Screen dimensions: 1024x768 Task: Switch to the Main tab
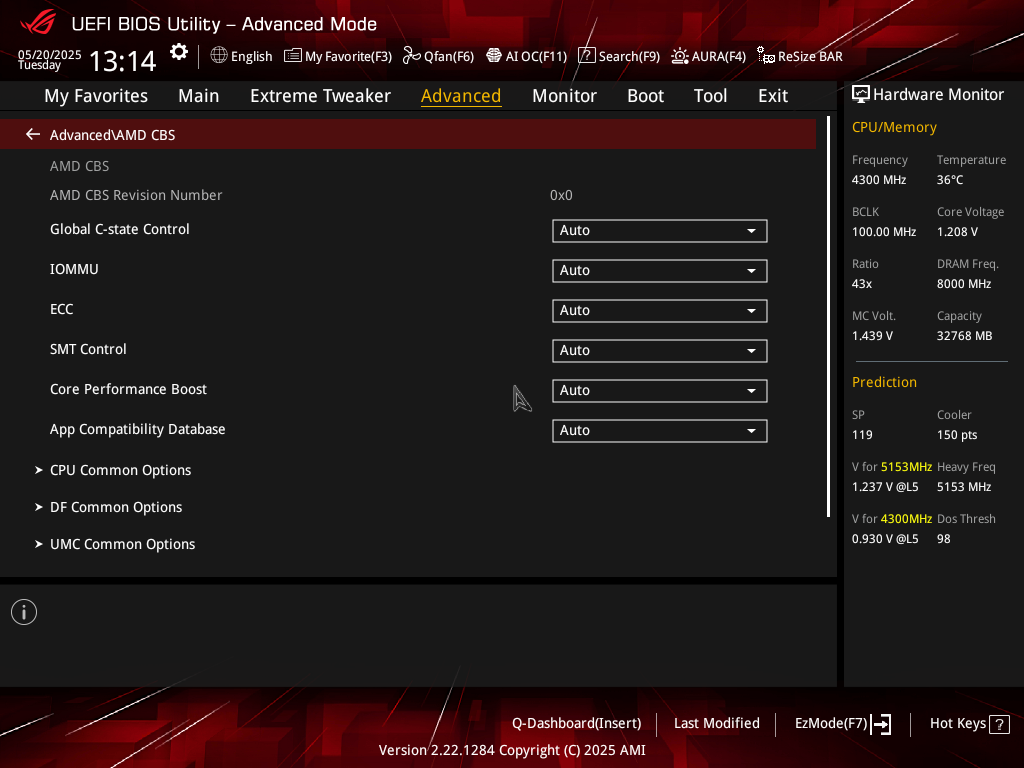[x=199, y=96]
